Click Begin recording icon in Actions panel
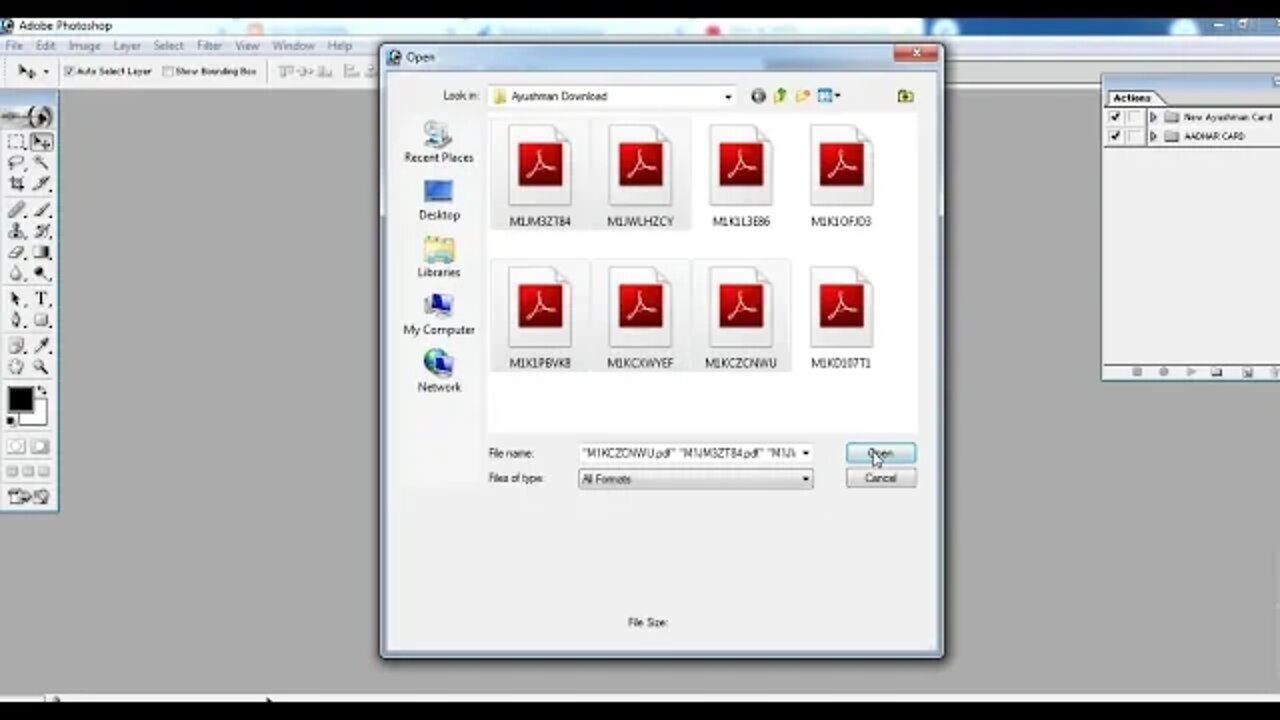This screenshot has width=1280, height=720. tap(1164, 372)
